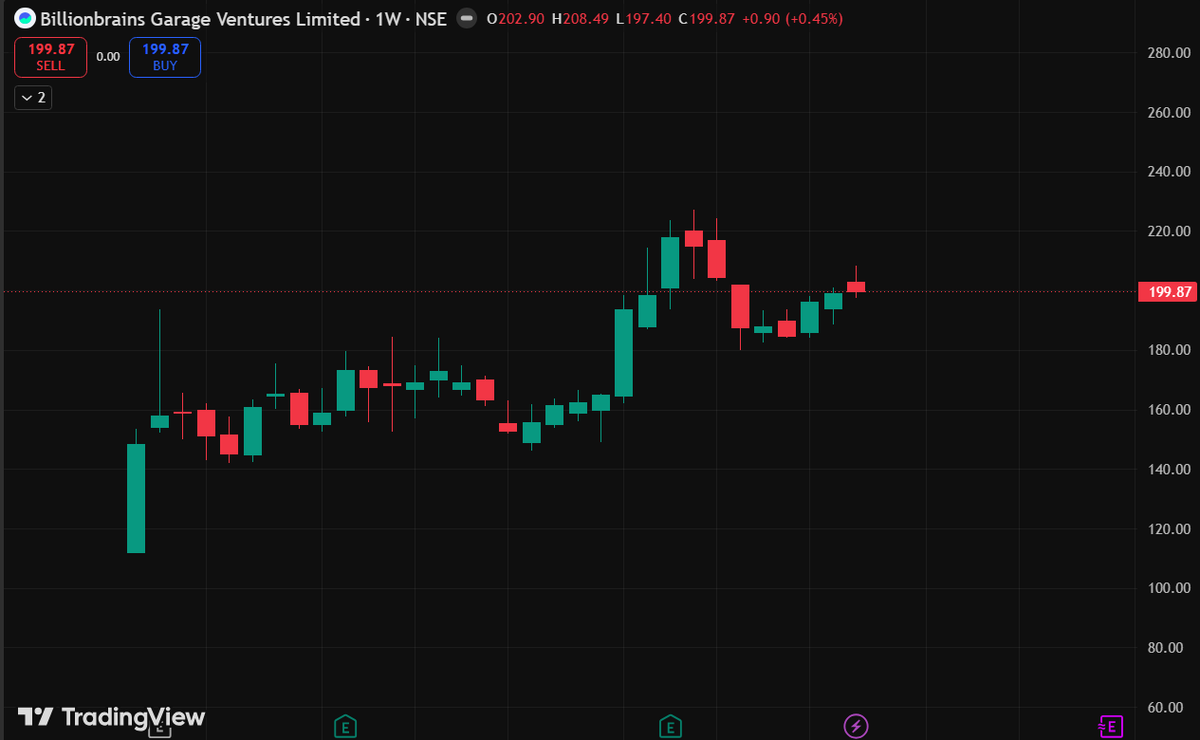Click the Billionbrains Garage Ventures symbol logo
This screenshot has width=1200, height=740.
coord(23,18)
